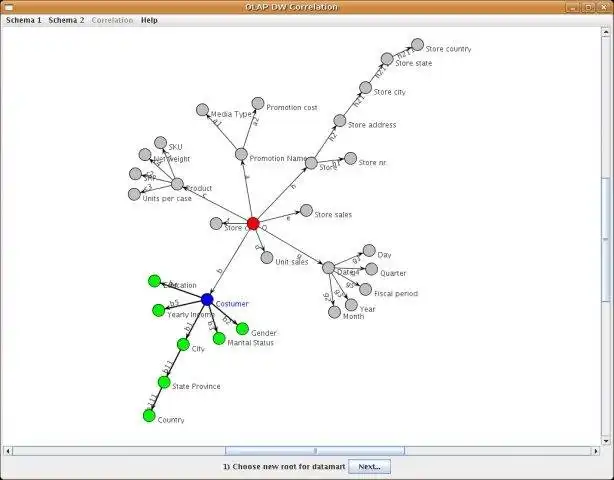Select the Store nr node

(x=350, y=159)
